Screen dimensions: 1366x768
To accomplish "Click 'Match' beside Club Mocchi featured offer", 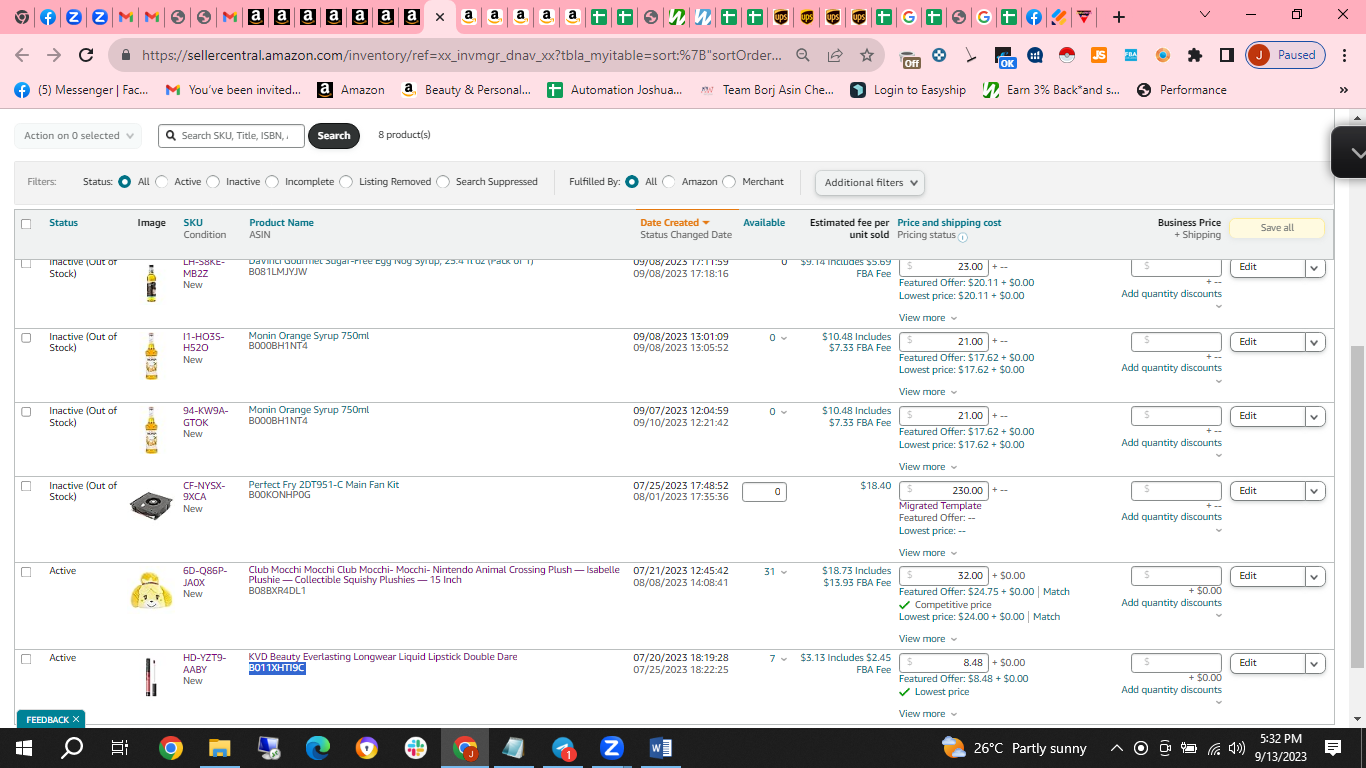I will 1056,592.
